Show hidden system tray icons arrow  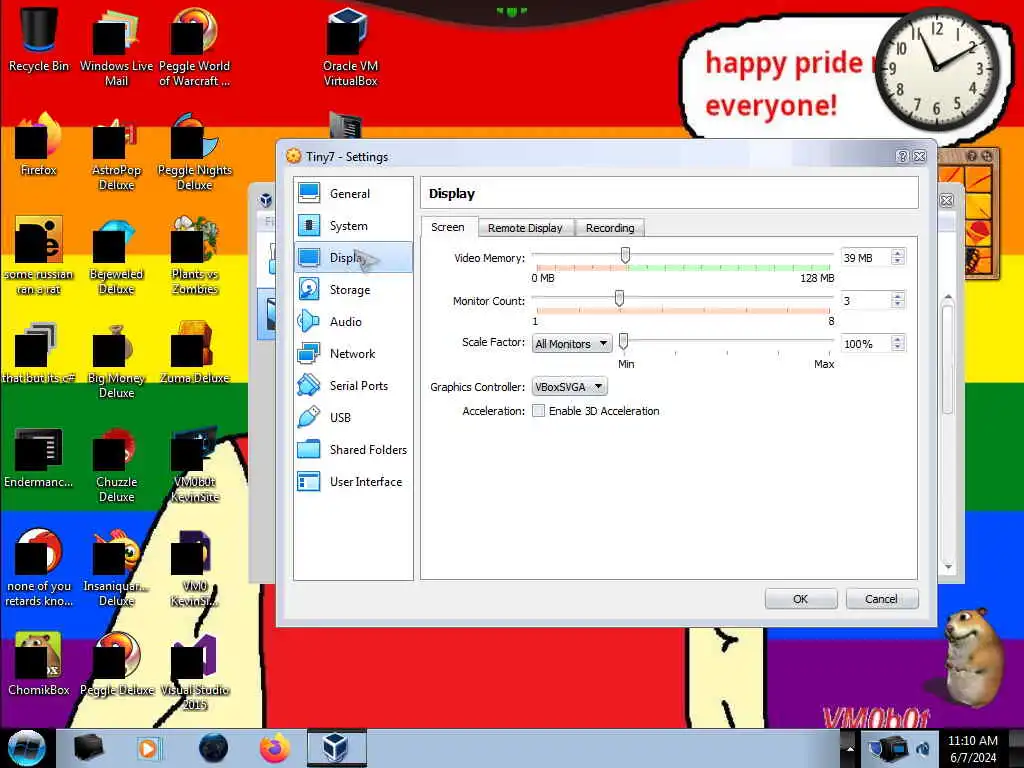tap(850, 748)
